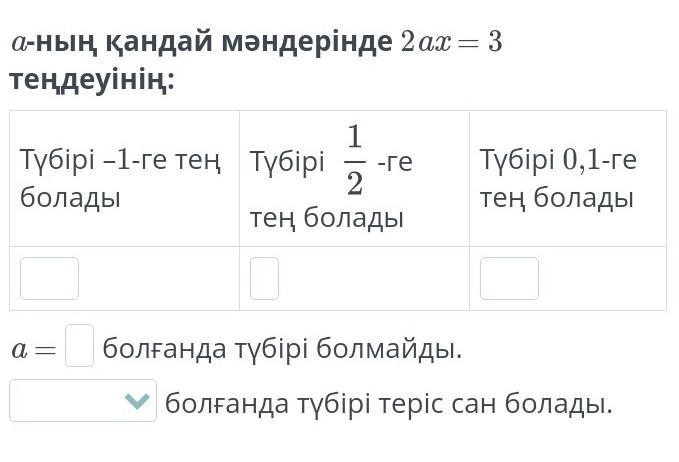Click answer box under "Түбірі –1-ге тең"
Viewport: 679px width, 462px height.
49,278
